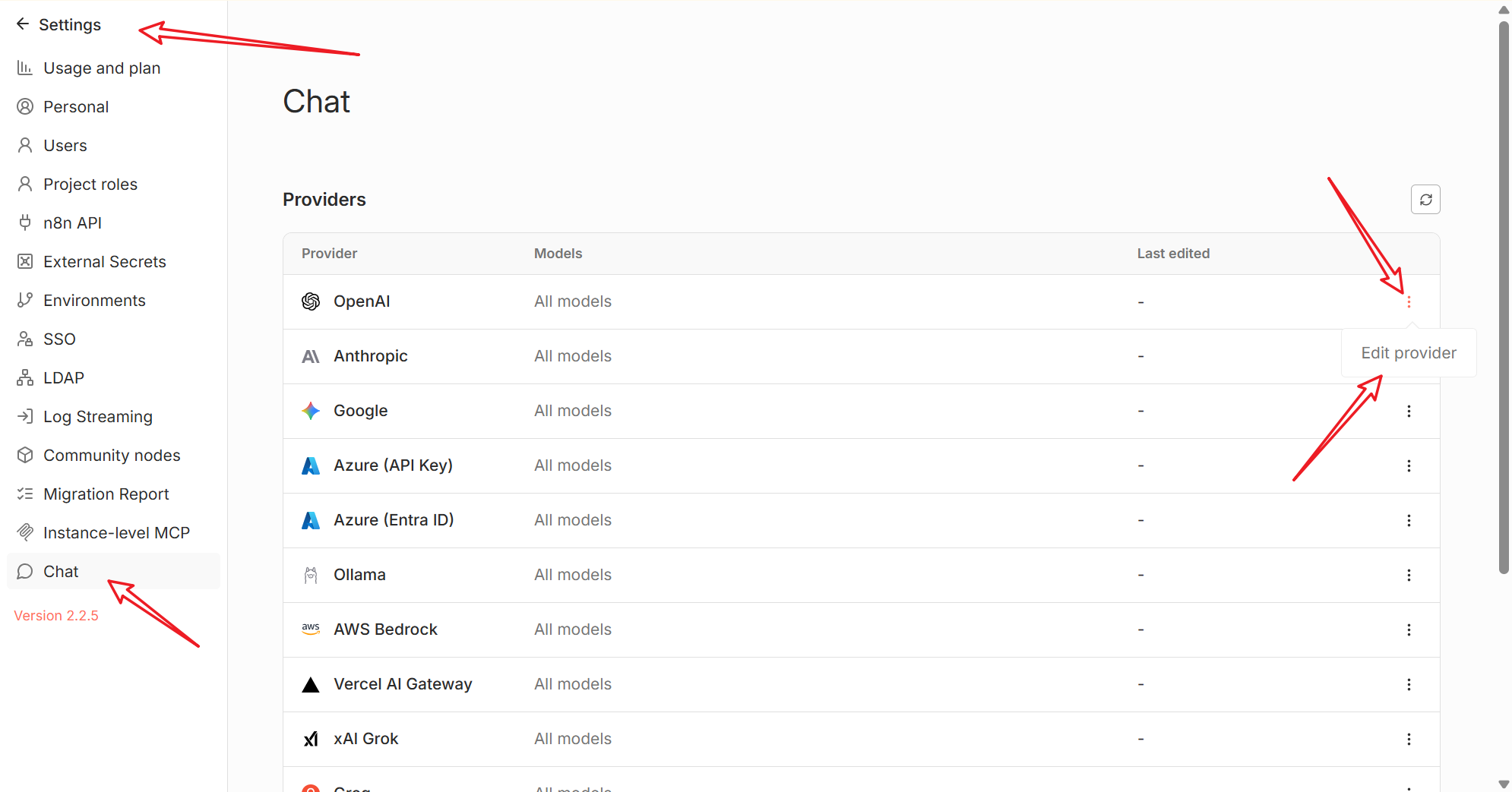
Task: Open the Ollama row three-dot menu
Action: pos(1409,575)
